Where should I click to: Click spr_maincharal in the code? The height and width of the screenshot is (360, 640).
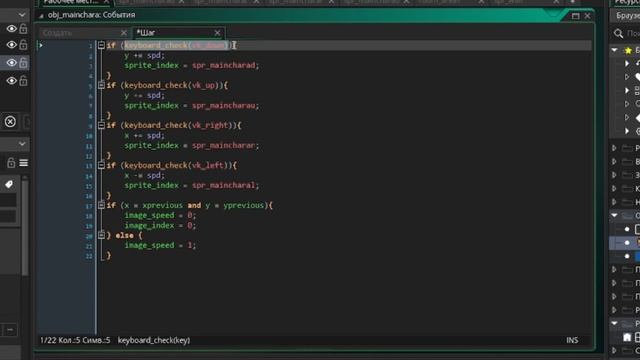223,185
